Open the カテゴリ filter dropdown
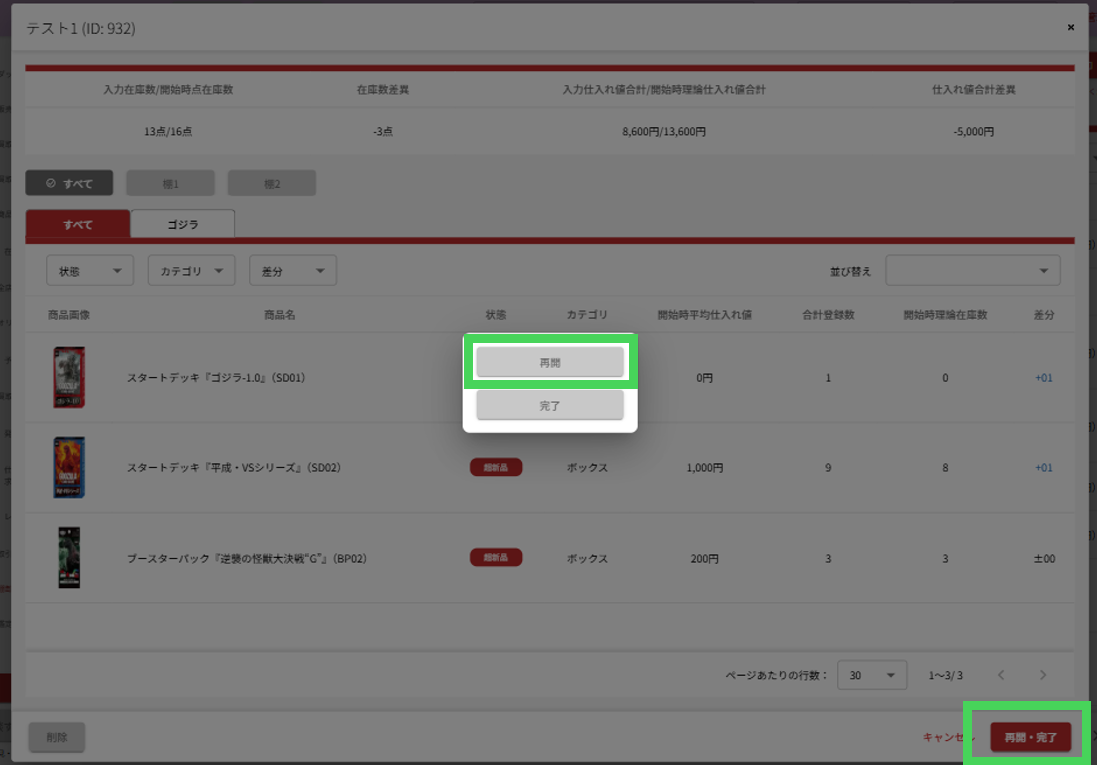 [191, 271]
